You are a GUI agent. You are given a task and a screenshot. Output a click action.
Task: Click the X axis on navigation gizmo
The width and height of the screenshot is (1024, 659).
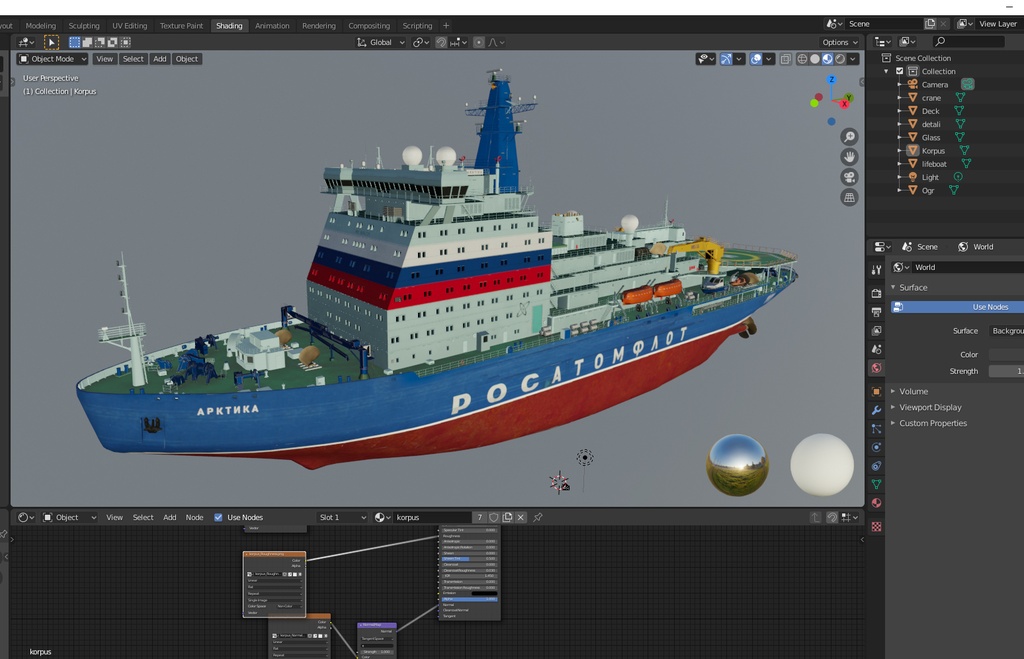(844, 104)
